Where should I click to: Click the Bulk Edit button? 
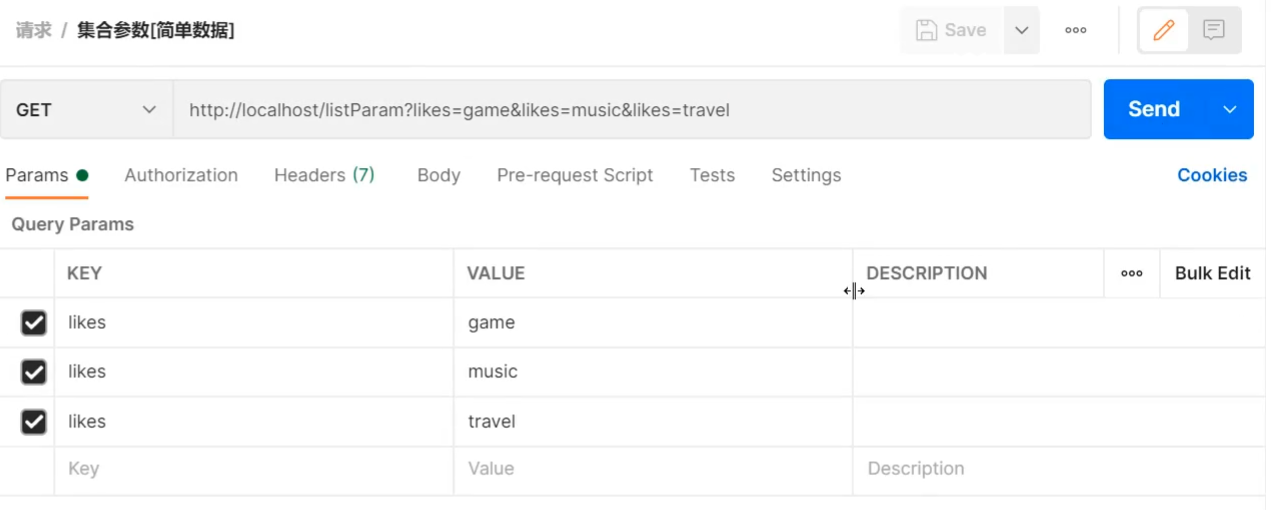point(1212,273)
